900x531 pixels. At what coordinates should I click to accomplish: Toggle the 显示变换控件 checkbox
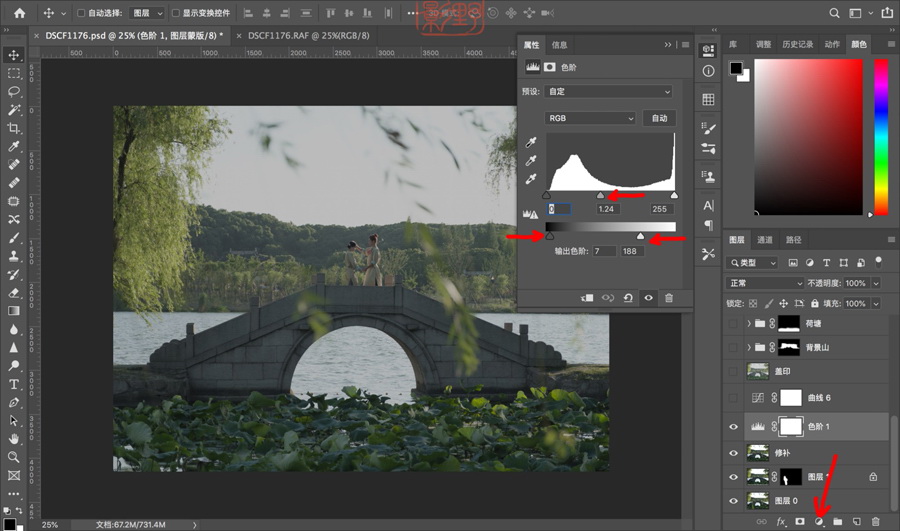pos(176,13)
